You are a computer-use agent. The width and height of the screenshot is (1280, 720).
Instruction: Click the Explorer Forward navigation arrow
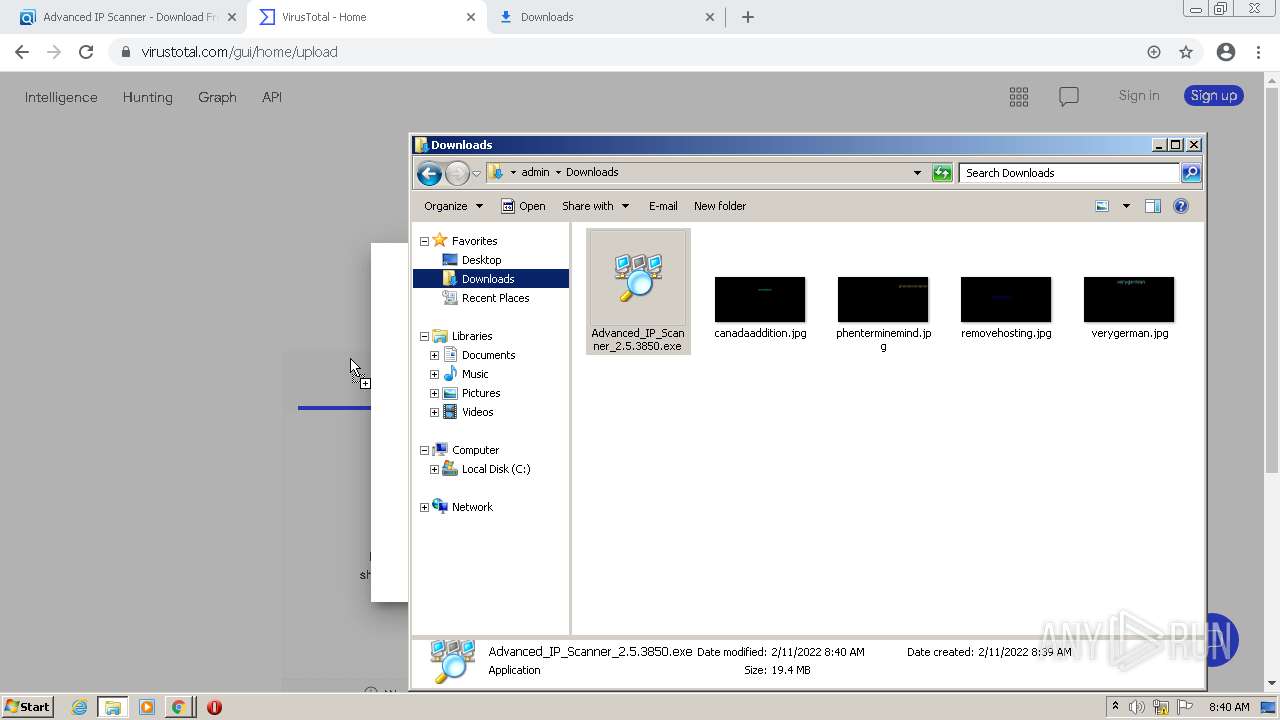(457, 173)
